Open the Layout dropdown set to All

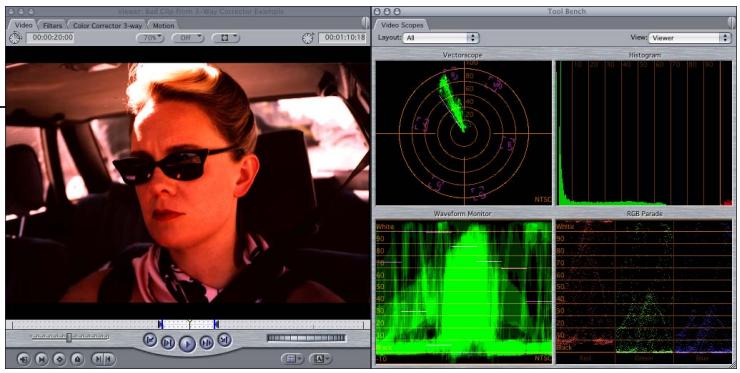pyautogui.click(x=440, y=38)
